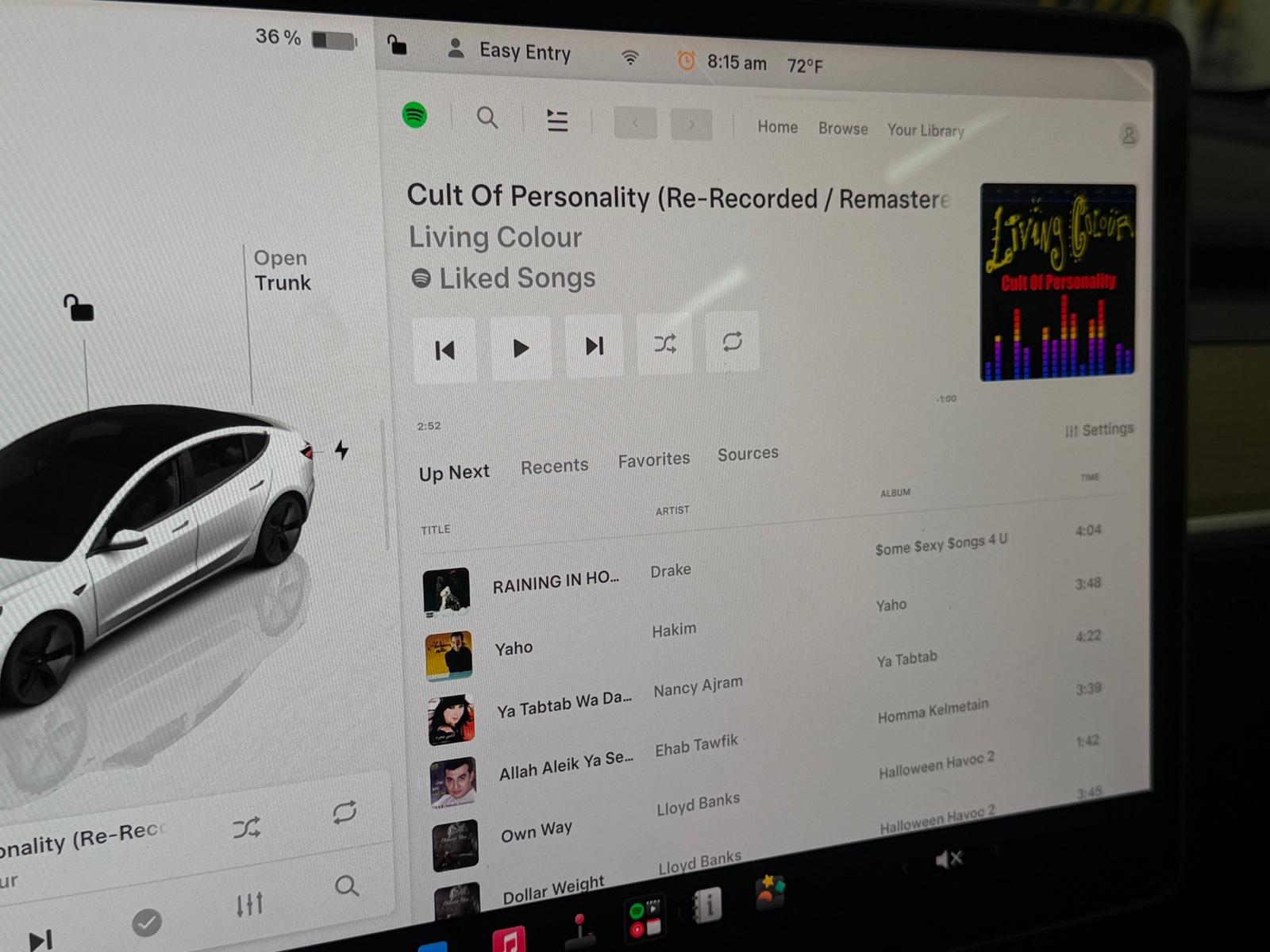Go to Spotify Home
Screen dimensions: 1270x952
(x=777, y=127)
